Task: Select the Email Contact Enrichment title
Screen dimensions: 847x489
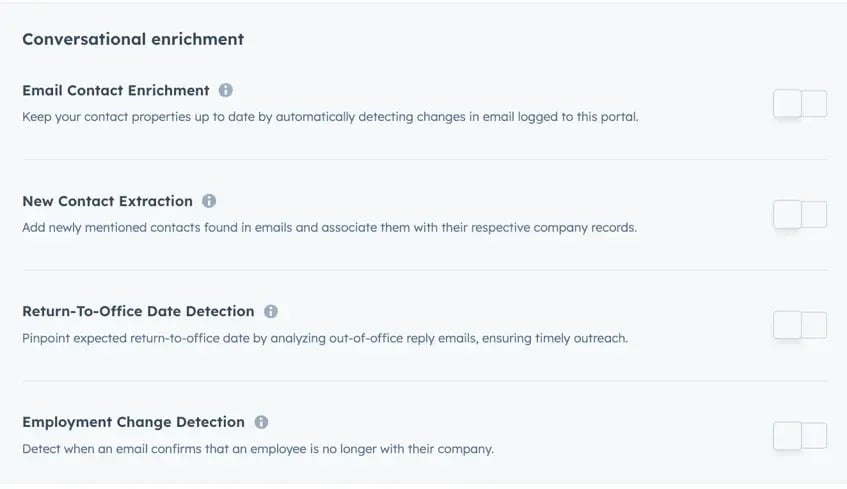Action: point(116,90)
